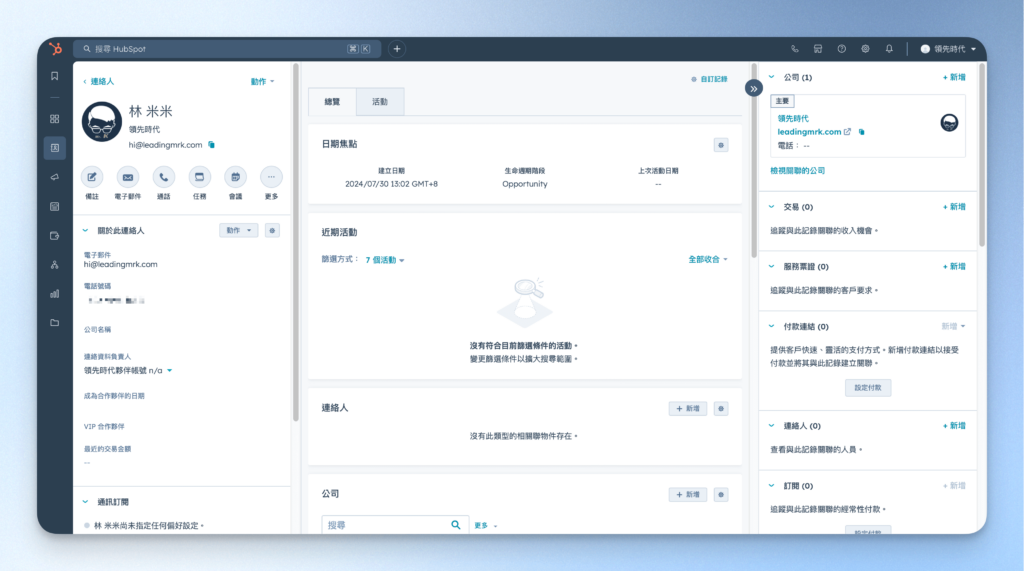Open the bookmarks icon in sidebar
This screenshot has height=571, width=1024.
pyautogui.click(x=55, y=76)
